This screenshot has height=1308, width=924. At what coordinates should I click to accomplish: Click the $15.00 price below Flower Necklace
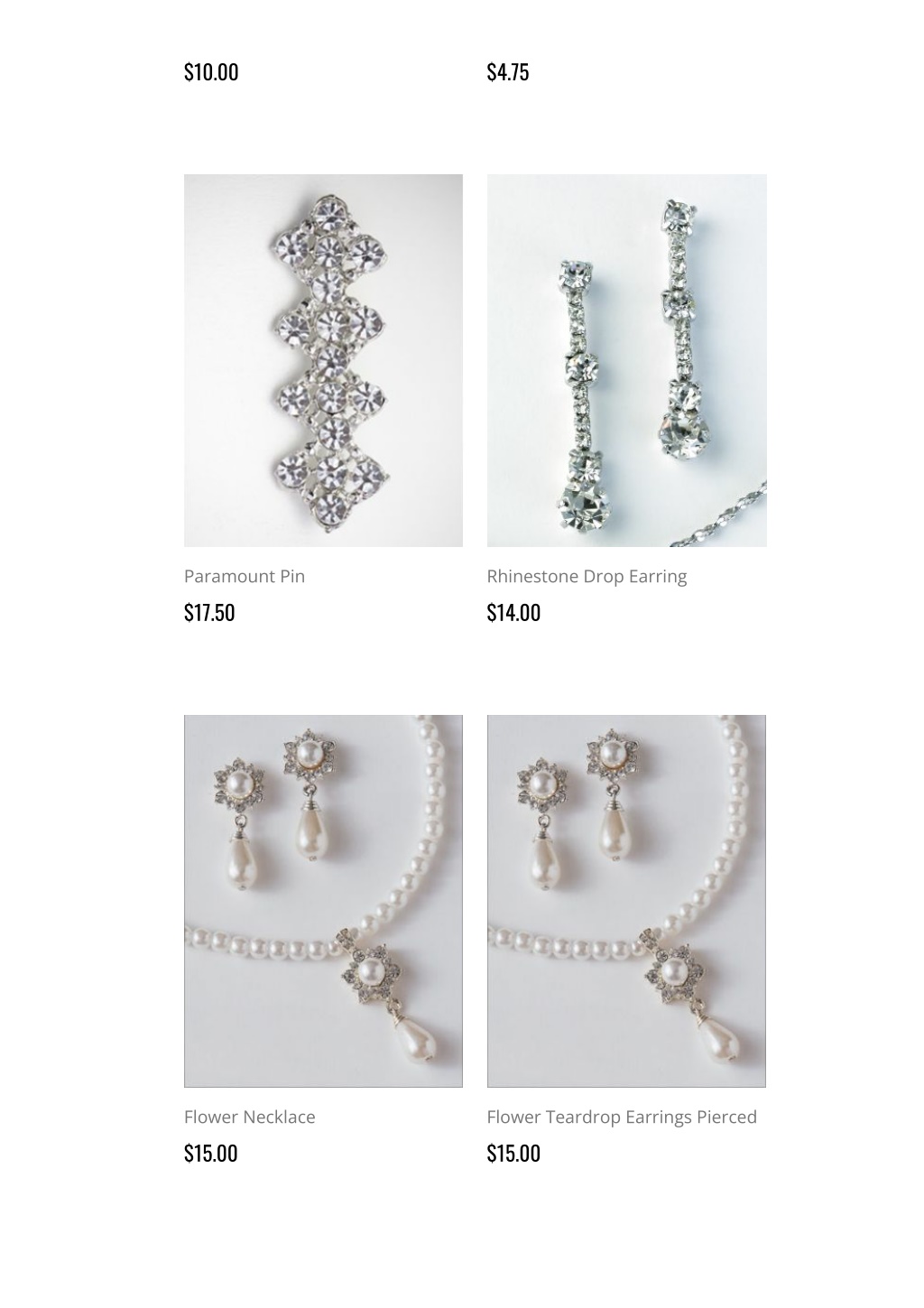(x=211, y=1153)
